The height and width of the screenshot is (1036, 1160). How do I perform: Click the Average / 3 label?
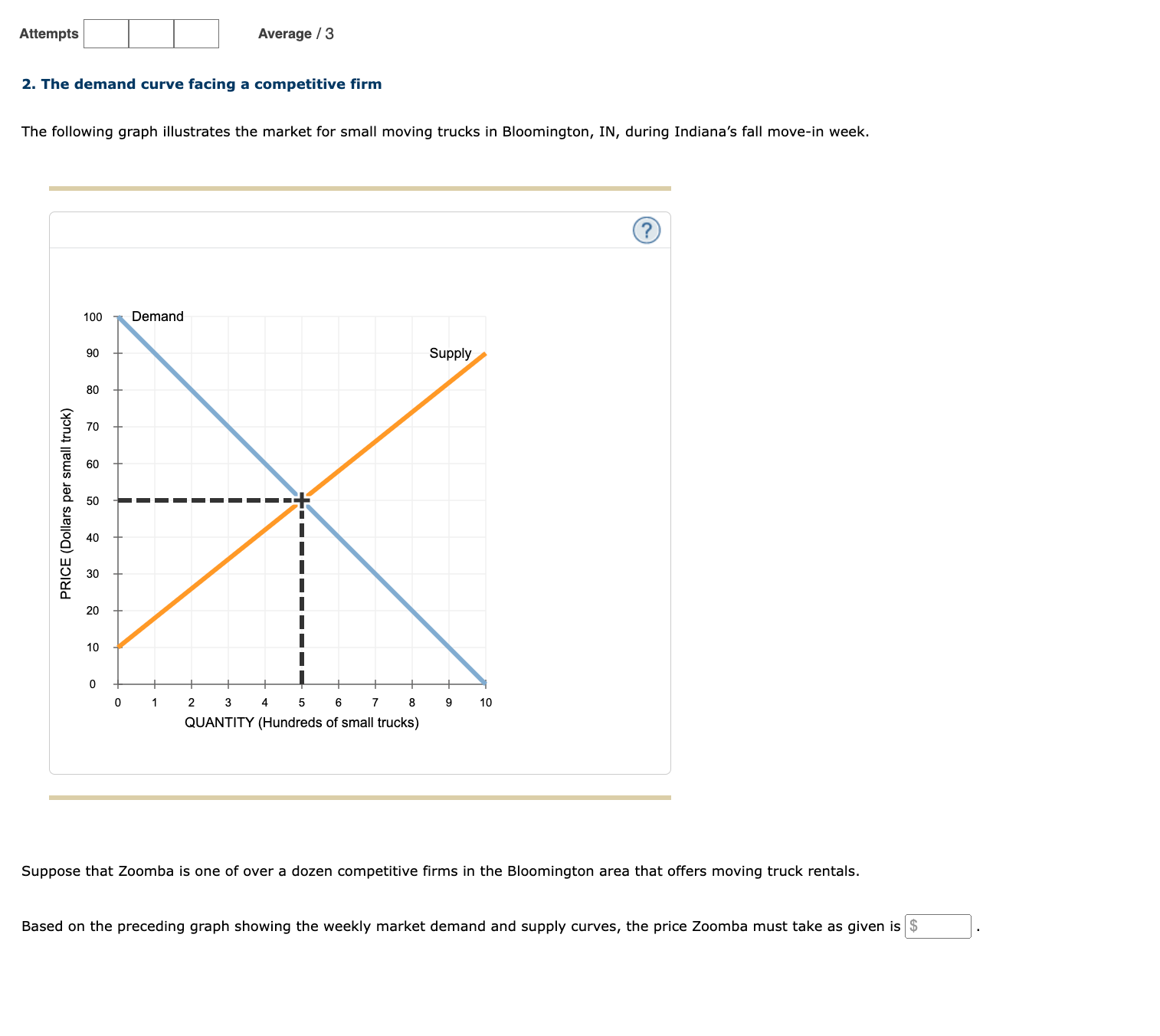point(295,33)
